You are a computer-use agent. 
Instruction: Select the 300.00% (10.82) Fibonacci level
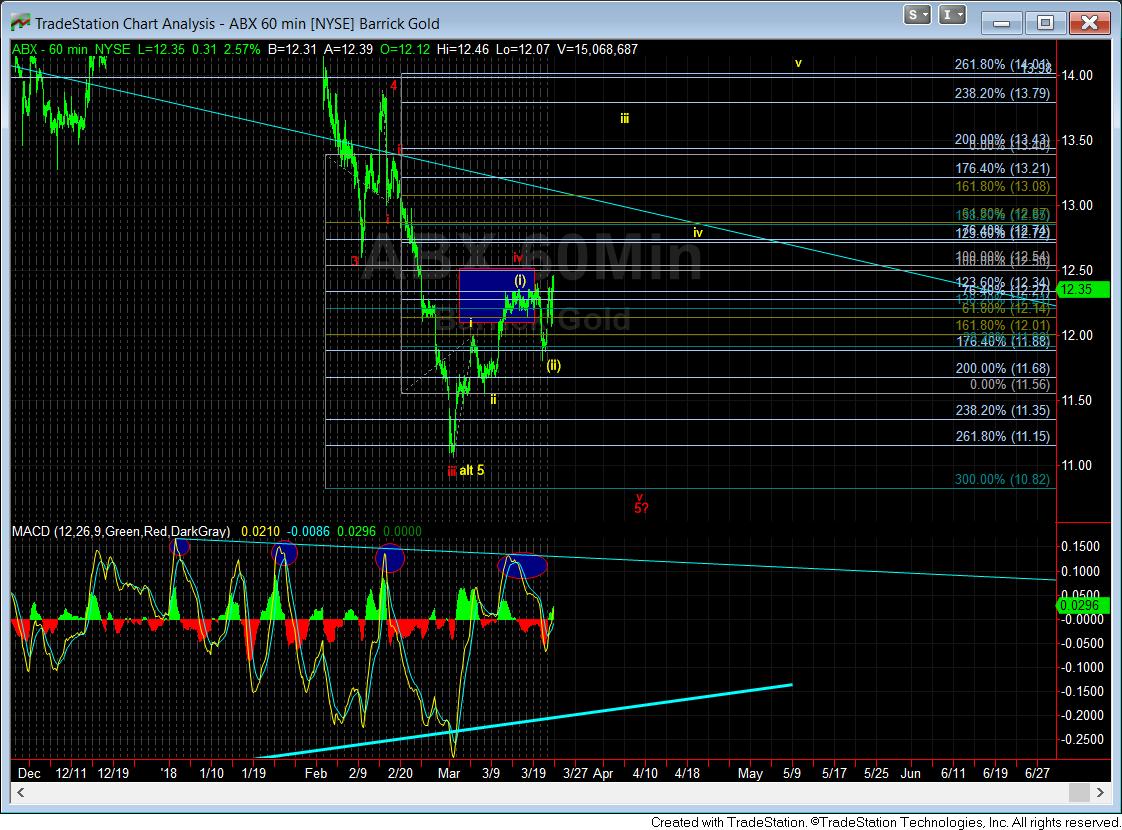(1001, 479)
